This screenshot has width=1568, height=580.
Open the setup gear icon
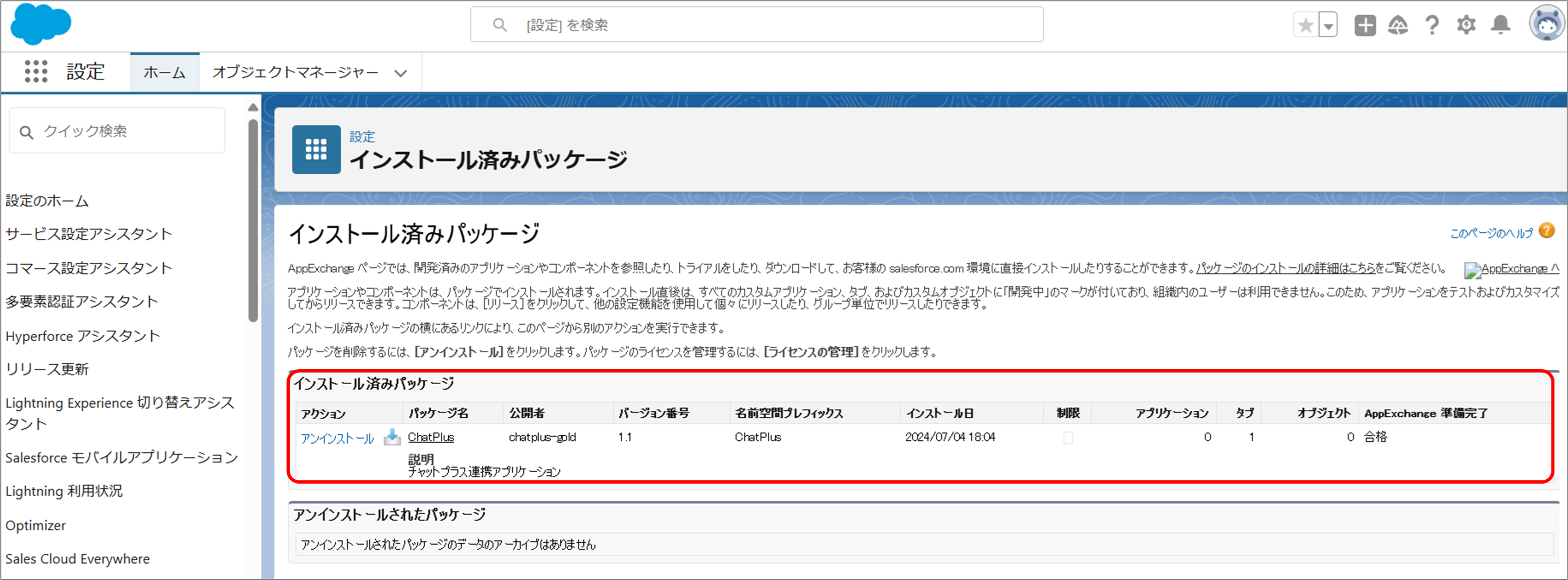tap(1466, 26)
